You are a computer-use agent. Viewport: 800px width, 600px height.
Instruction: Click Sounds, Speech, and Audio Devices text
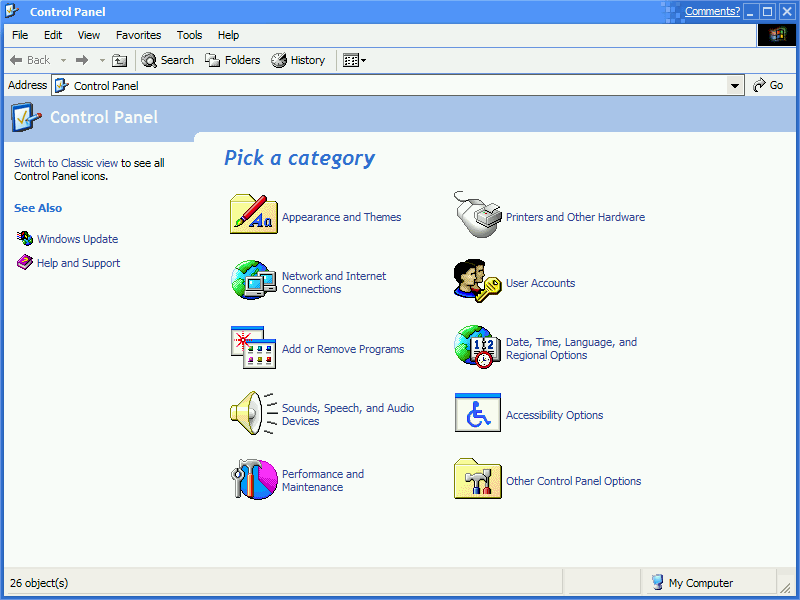tap(348, 414)
